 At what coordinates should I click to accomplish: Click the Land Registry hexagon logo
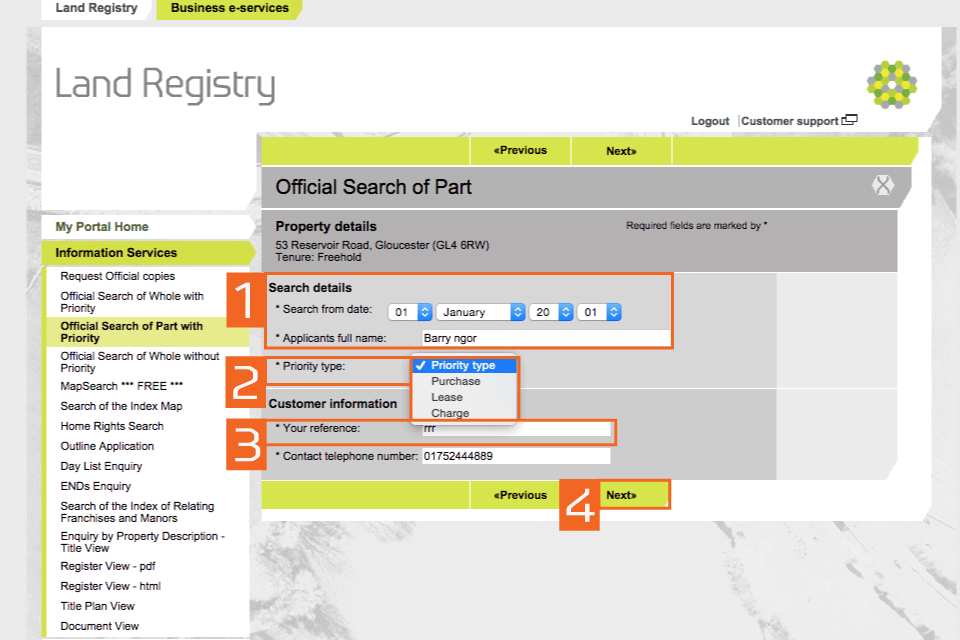coord(891,85)
